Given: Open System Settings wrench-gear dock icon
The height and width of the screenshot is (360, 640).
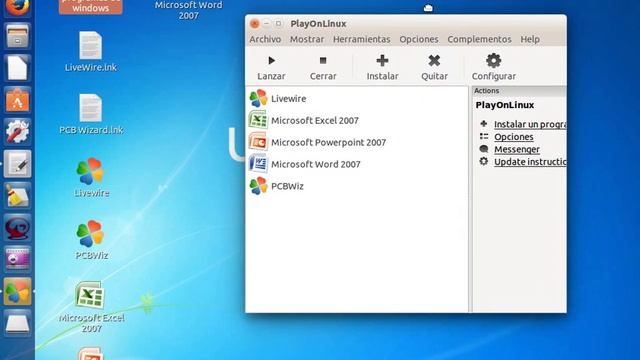Looking at the screenshot, I should pos(17,132).
